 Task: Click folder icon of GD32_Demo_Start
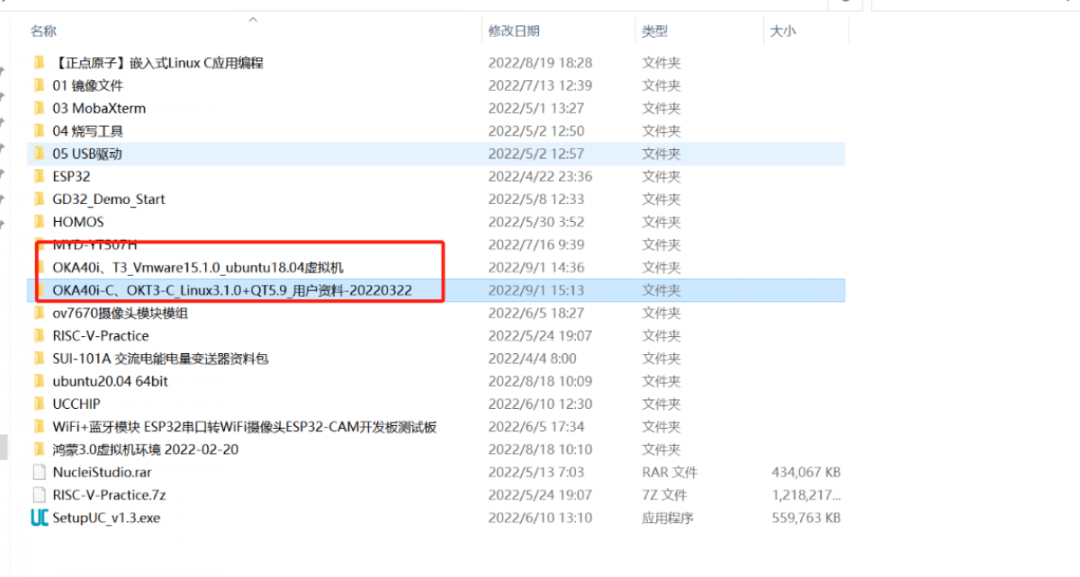[39, 199]
